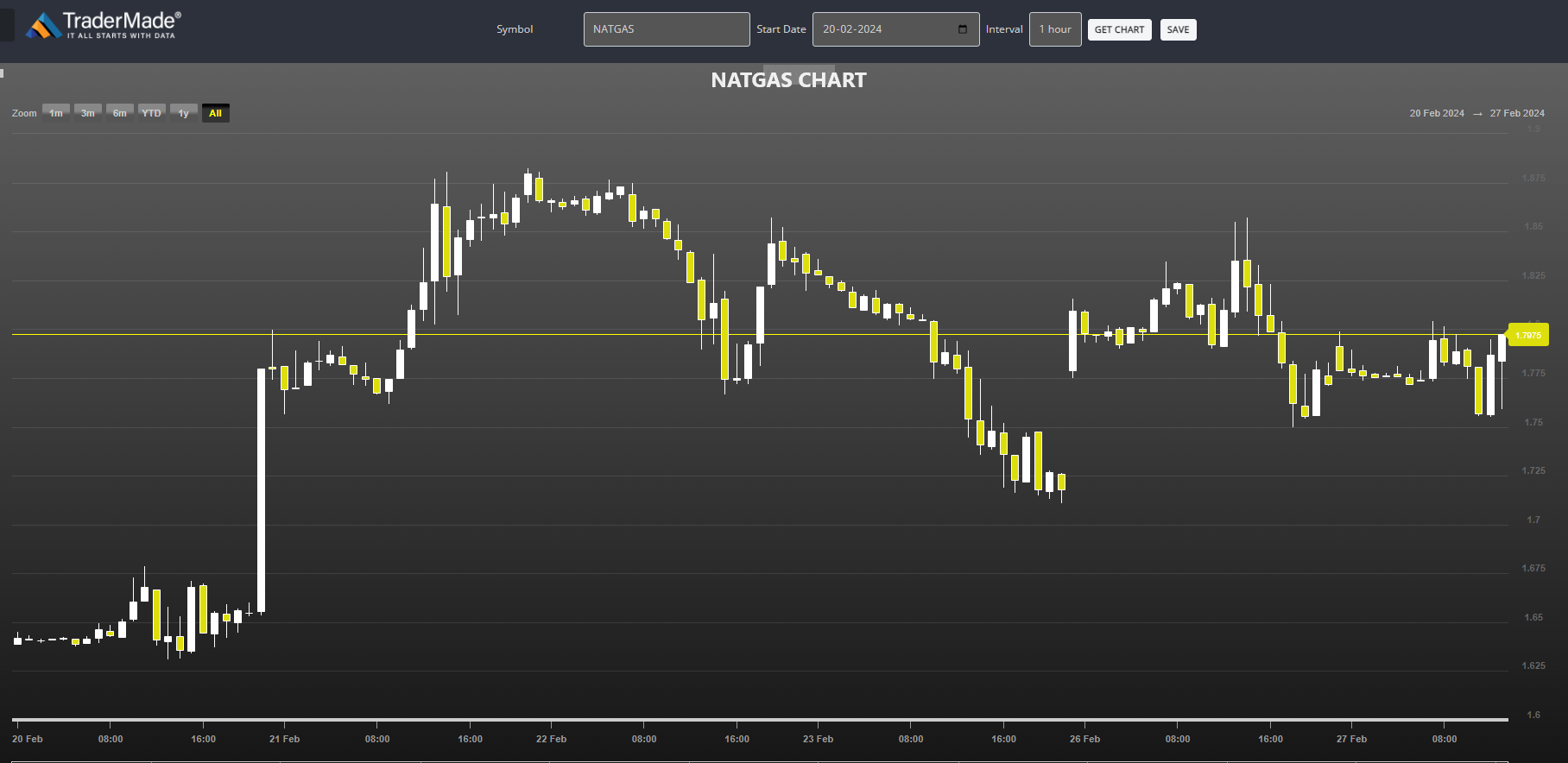Click the Symbol input field with NATGAS

(x=667, y=29)
